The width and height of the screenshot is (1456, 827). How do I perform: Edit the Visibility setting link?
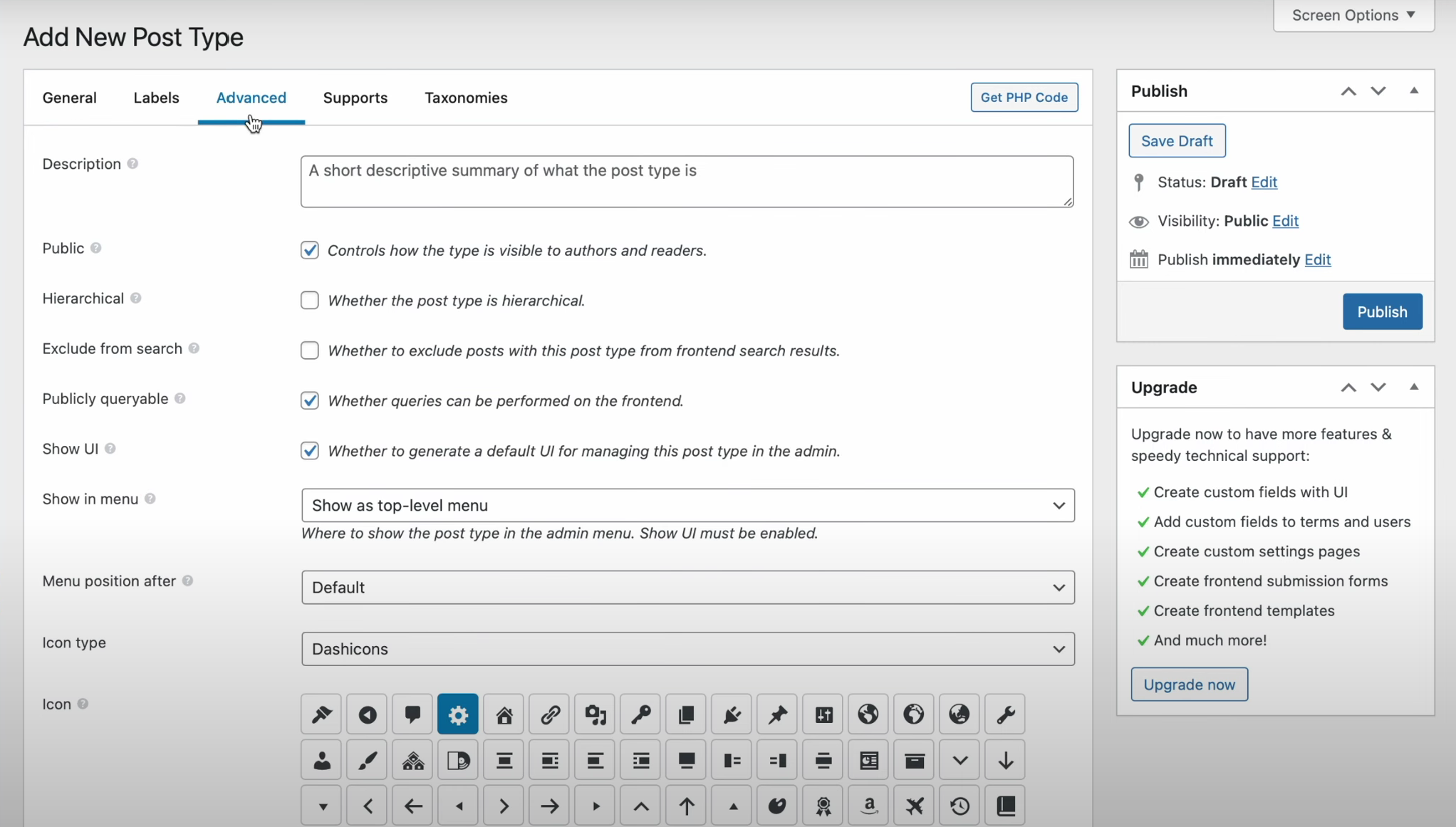click(x=1285, y=221)
